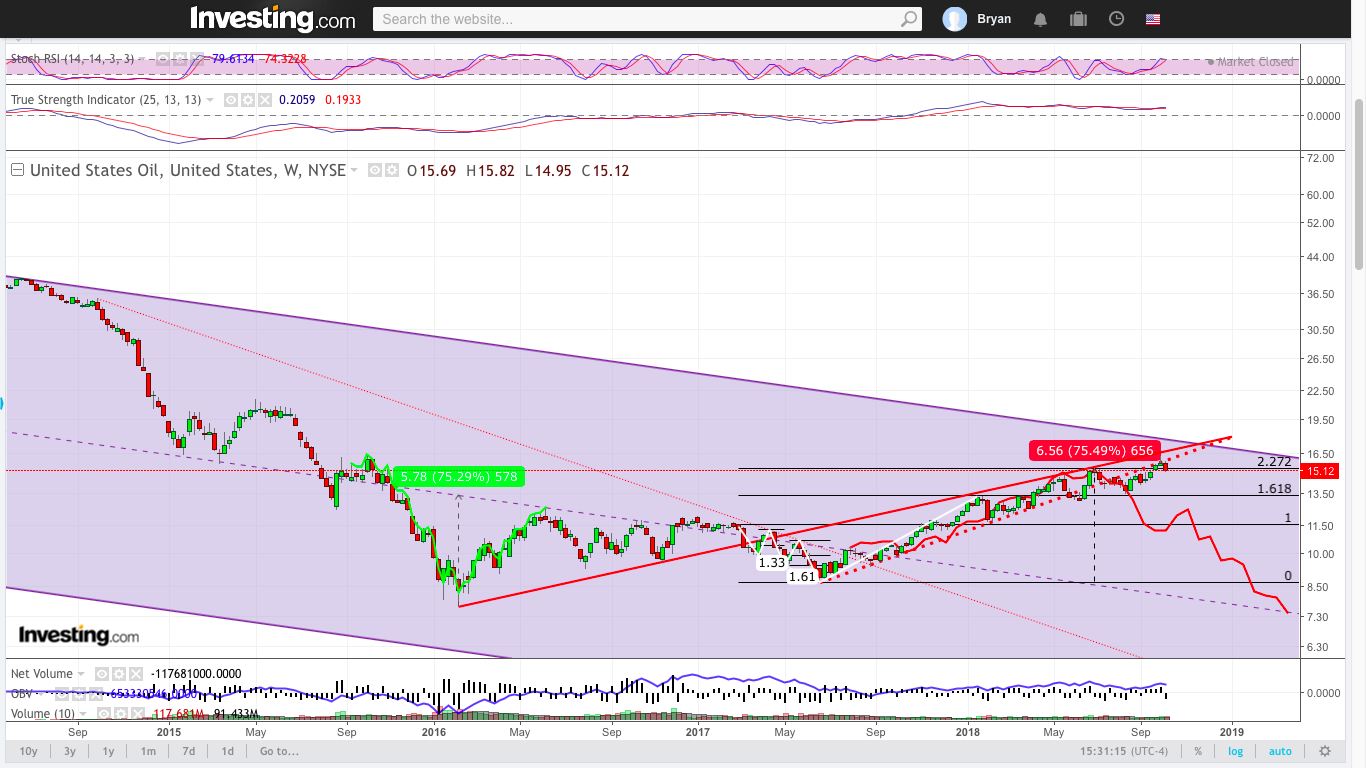Viewport: 1366px width, 768px height.
Task: Open the Bryan account name link
Action: 994,19
